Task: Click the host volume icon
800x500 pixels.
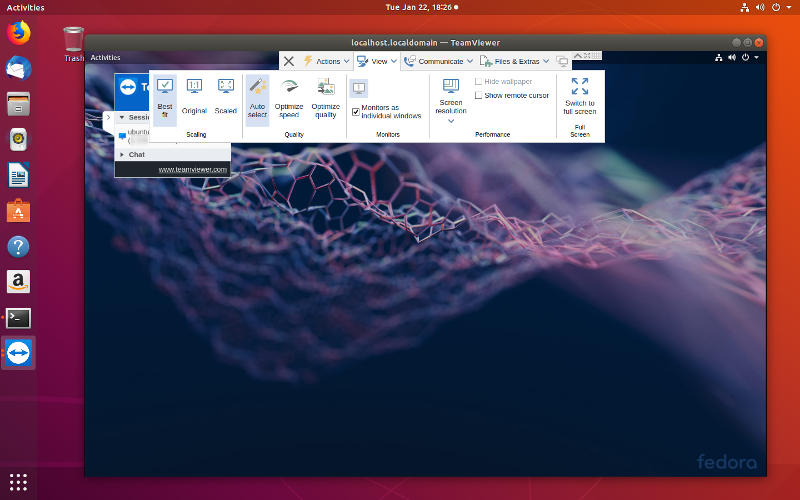Action: tap(760, 8)
